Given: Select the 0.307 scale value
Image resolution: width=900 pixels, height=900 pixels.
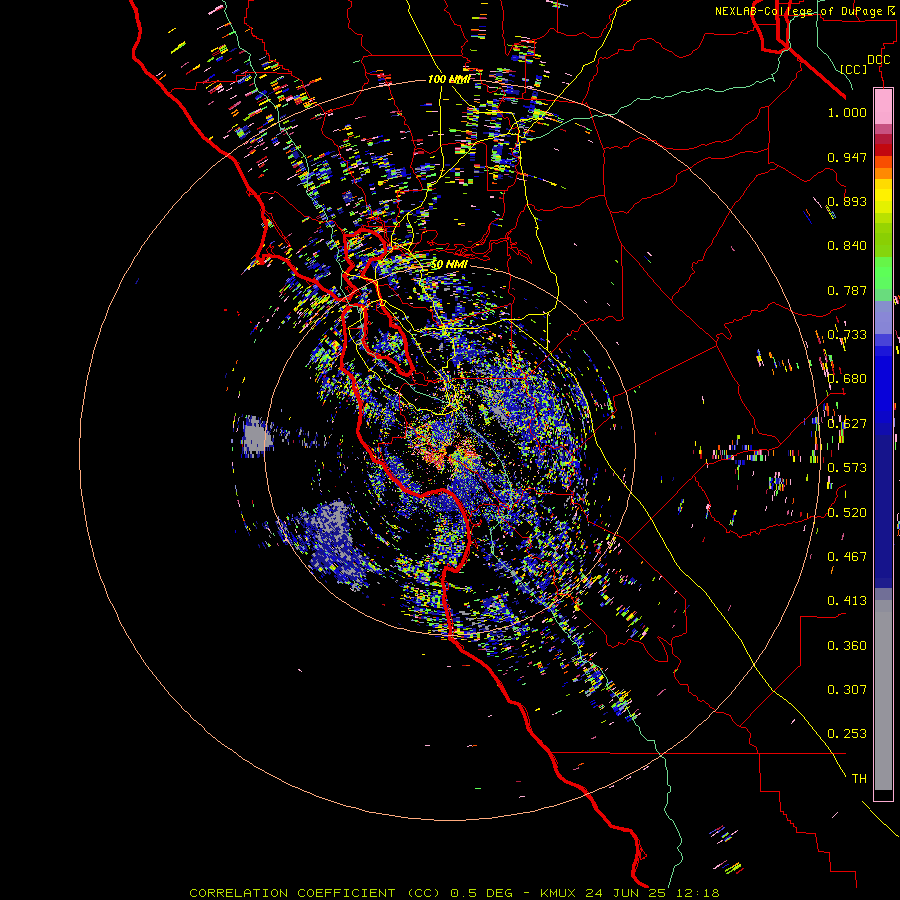Looking at the screenshot, I should pyautogui.click(x=847, y=689).
